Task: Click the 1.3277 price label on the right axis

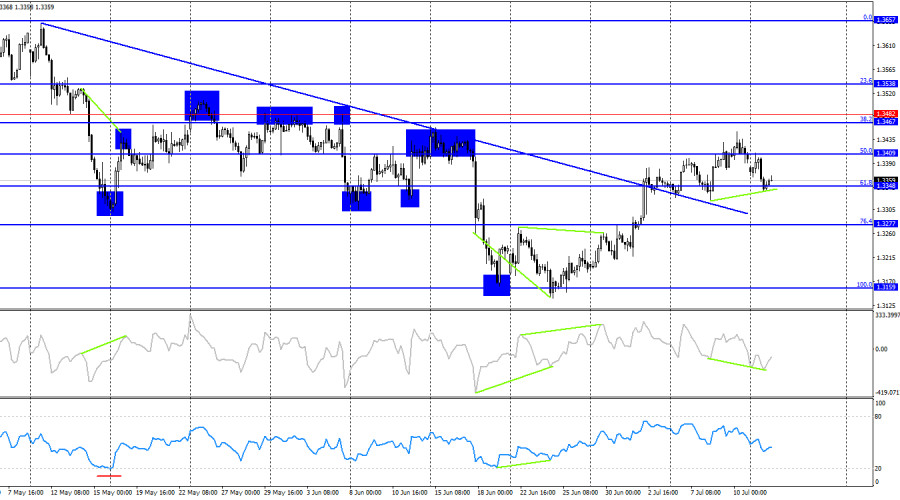Action: tap(885, 224)
